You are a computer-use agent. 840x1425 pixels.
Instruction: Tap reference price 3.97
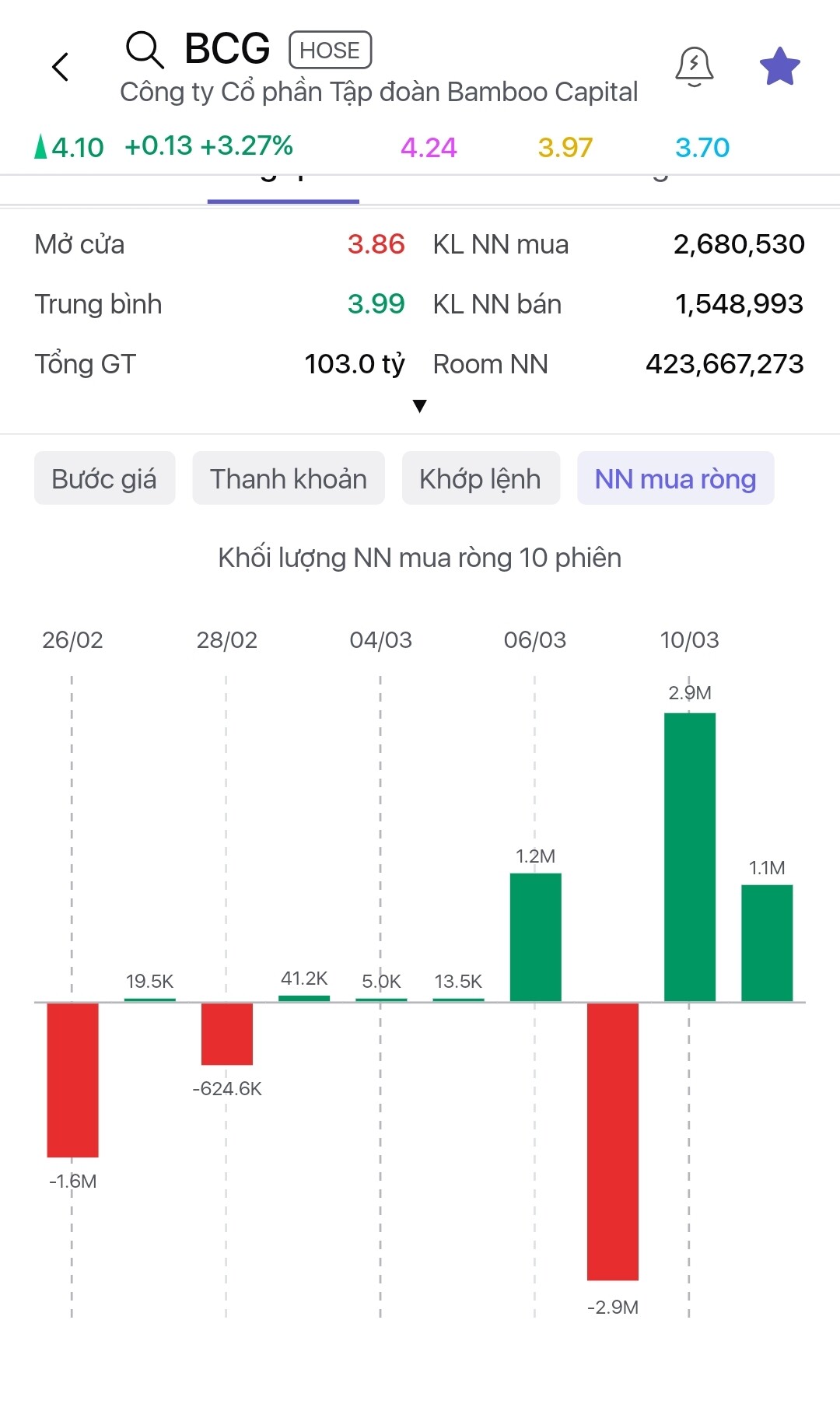point(565,147)
